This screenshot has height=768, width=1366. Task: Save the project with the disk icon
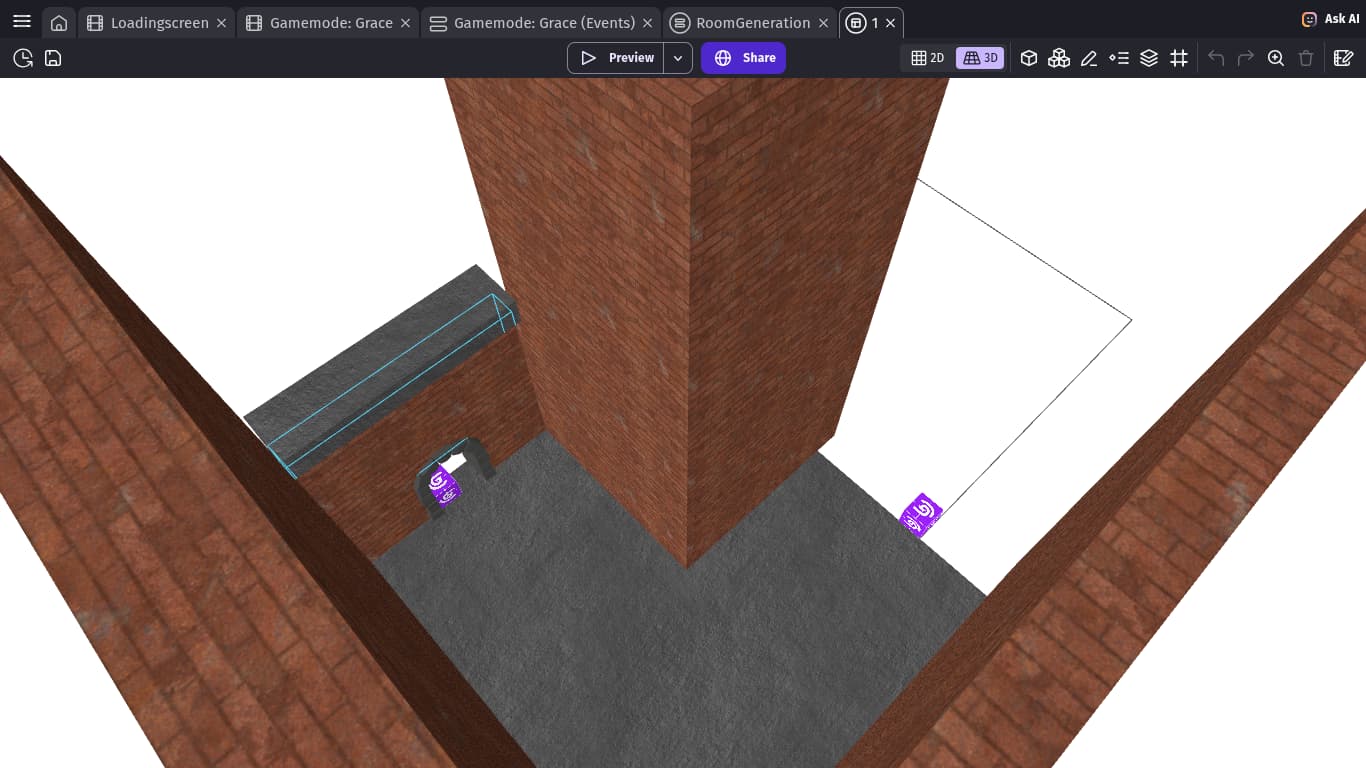coord(53,58)
